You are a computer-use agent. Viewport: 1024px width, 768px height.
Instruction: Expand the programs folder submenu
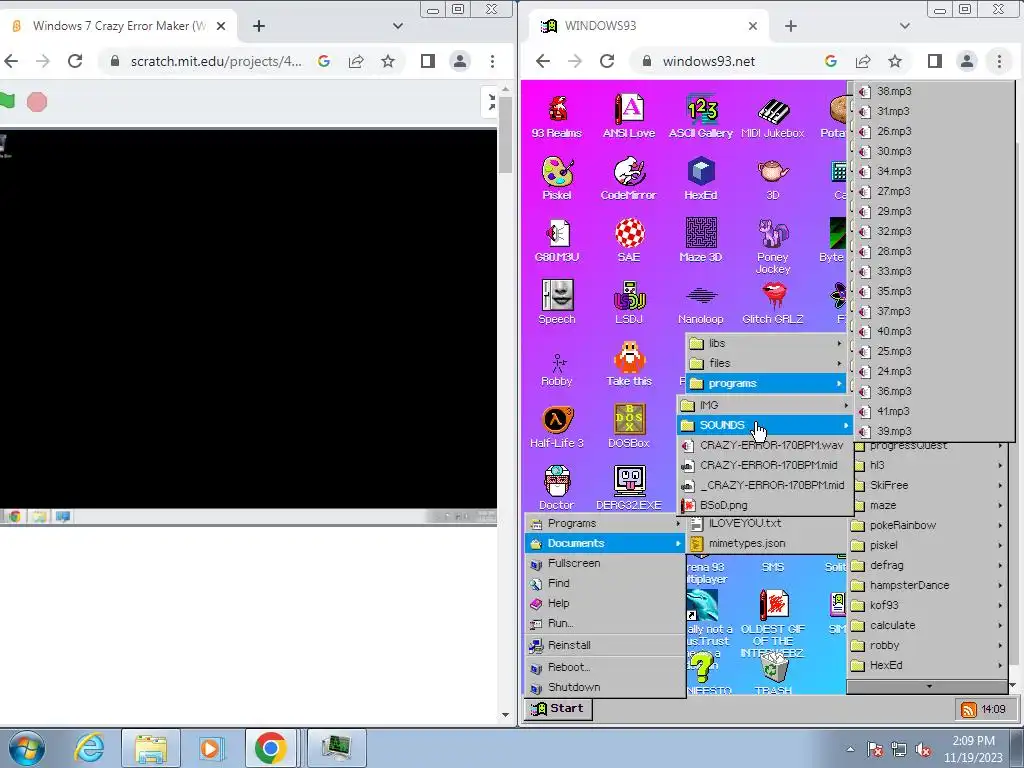(766, 383)
